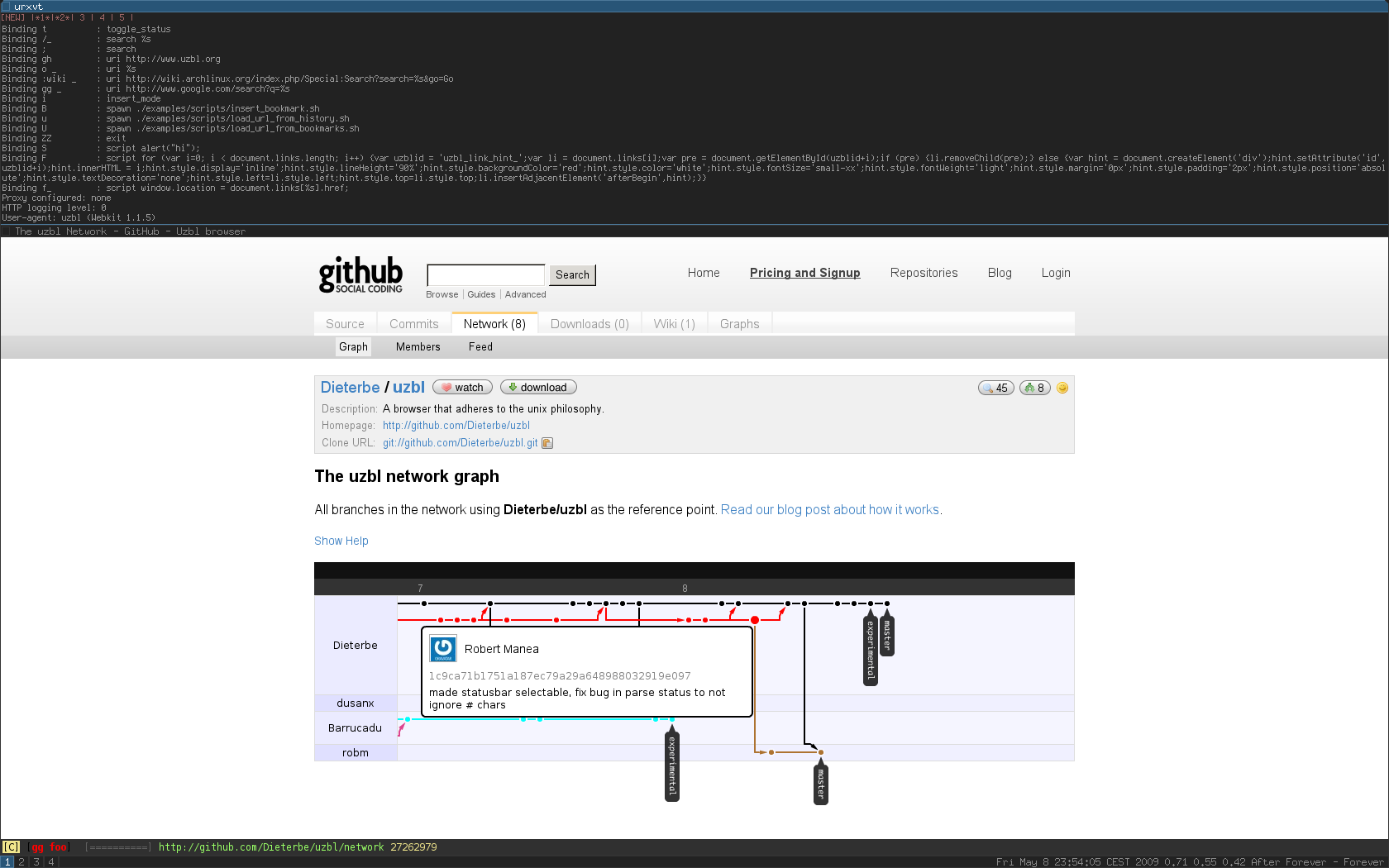Click the robm master branch label
Viewport: 1389px width, 868px height.
(x=821, y=782)
